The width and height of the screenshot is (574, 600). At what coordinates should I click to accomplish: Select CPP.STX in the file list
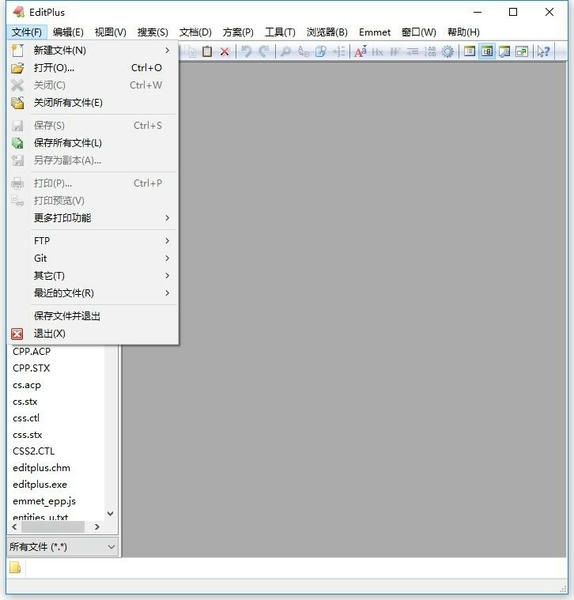coord(31,368)
